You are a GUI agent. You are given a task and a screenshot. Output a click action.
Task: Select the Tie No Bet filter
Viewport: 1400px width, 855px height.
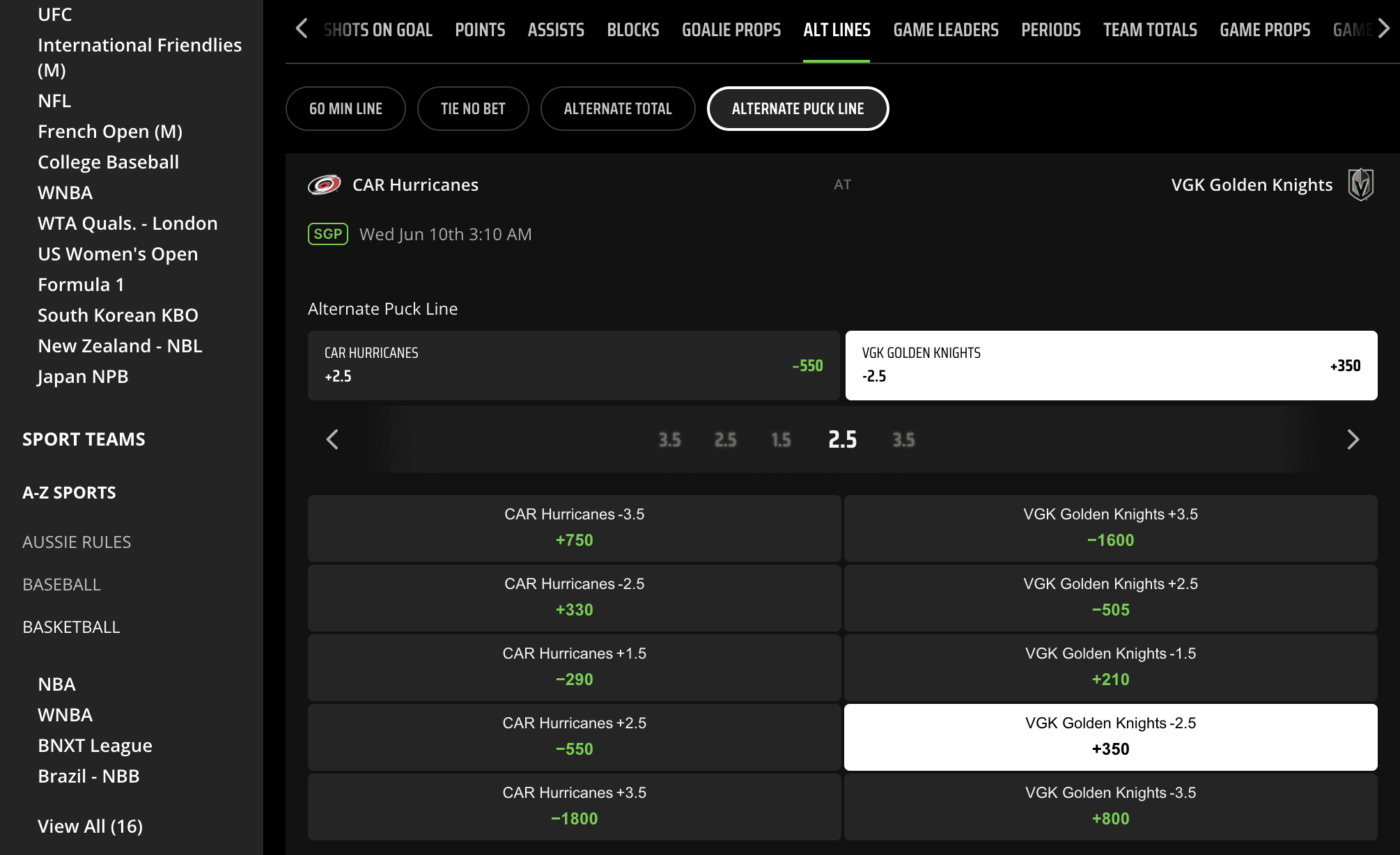click(473, 109)
